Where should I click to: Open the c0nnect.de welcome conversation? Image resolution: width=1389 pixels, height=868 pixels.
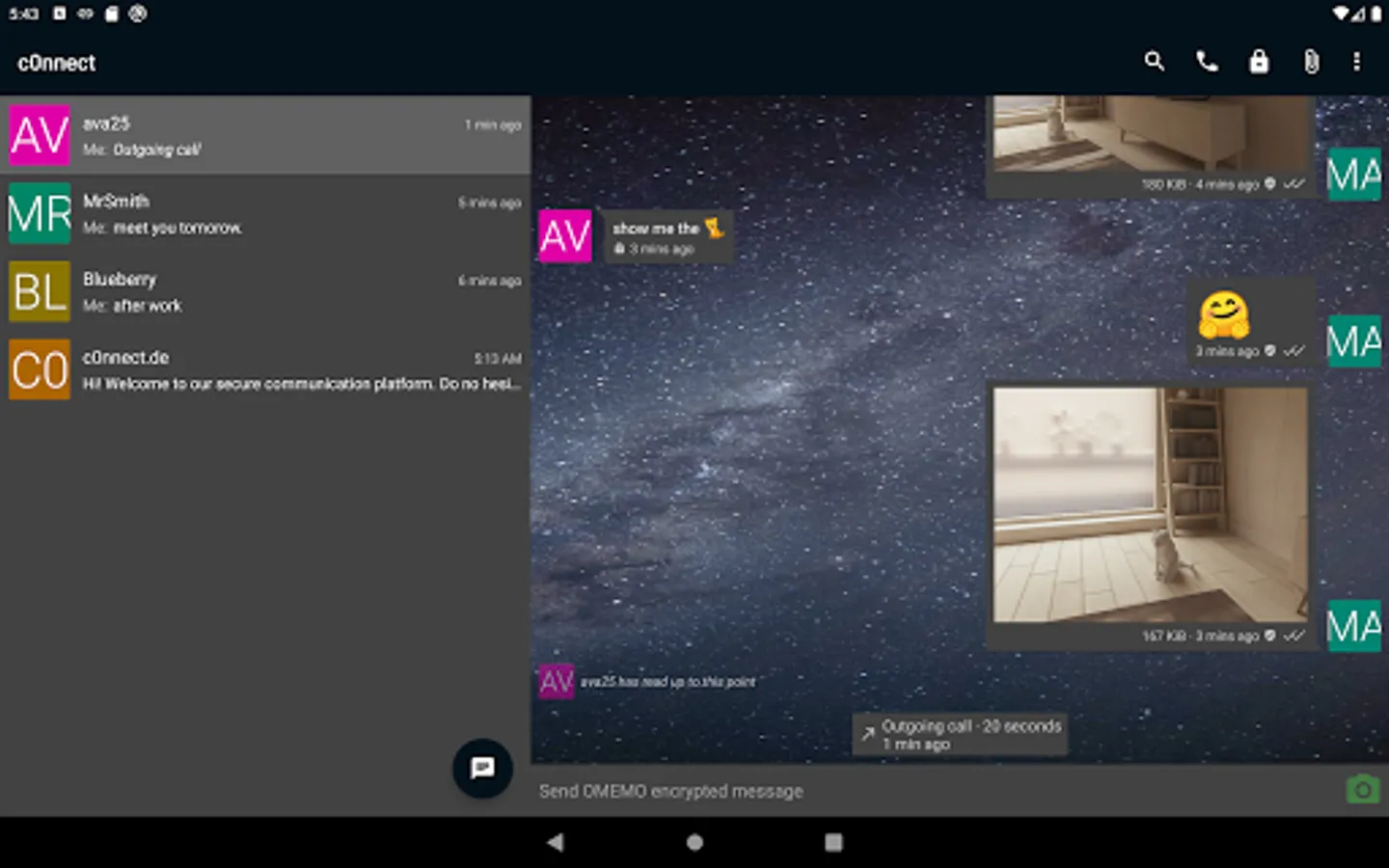click(x=265, y=369)
